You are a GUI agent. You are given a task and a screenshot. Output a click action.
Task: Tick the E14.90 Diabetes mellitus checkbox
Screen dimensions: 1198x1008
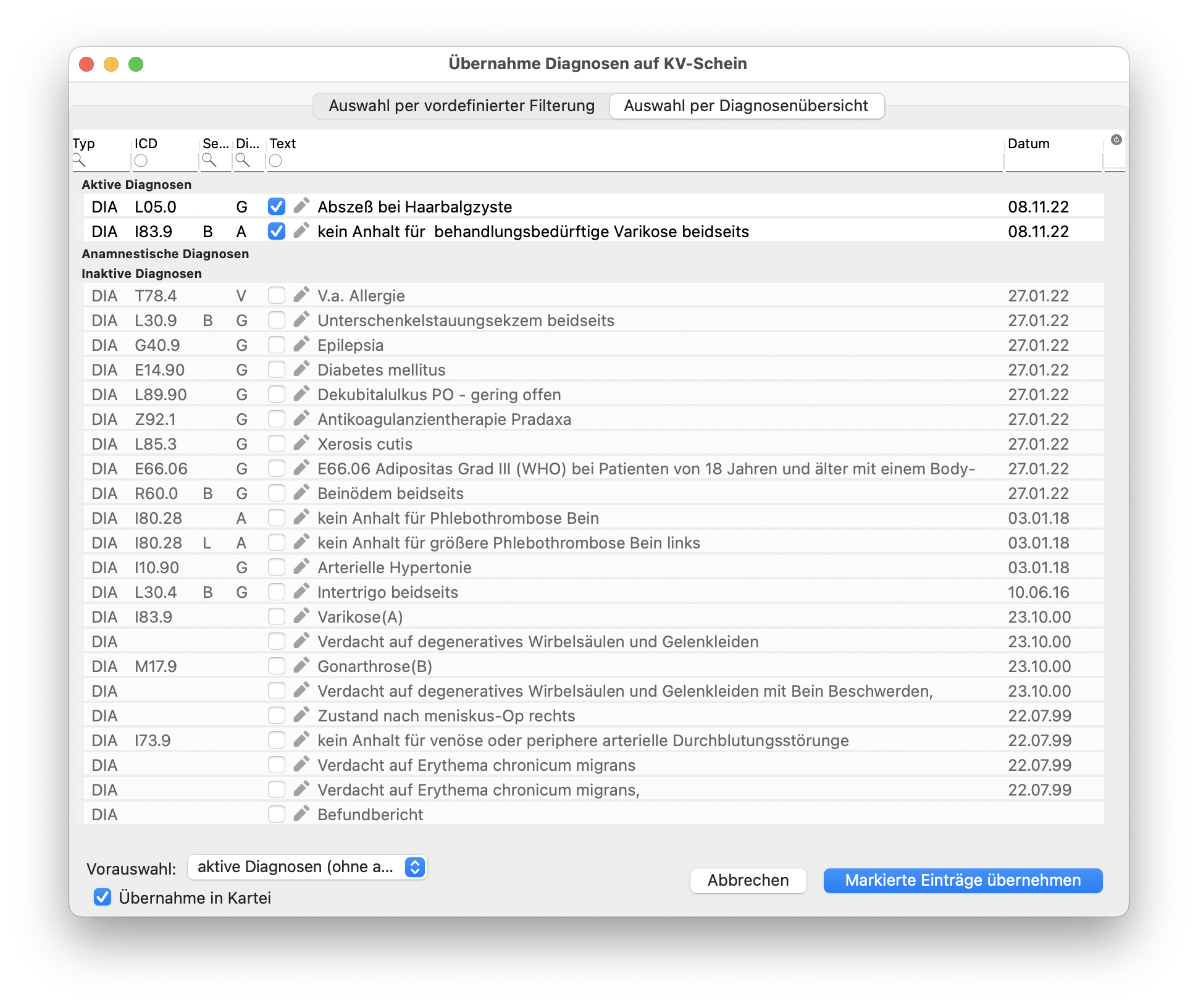coord(277,369)
